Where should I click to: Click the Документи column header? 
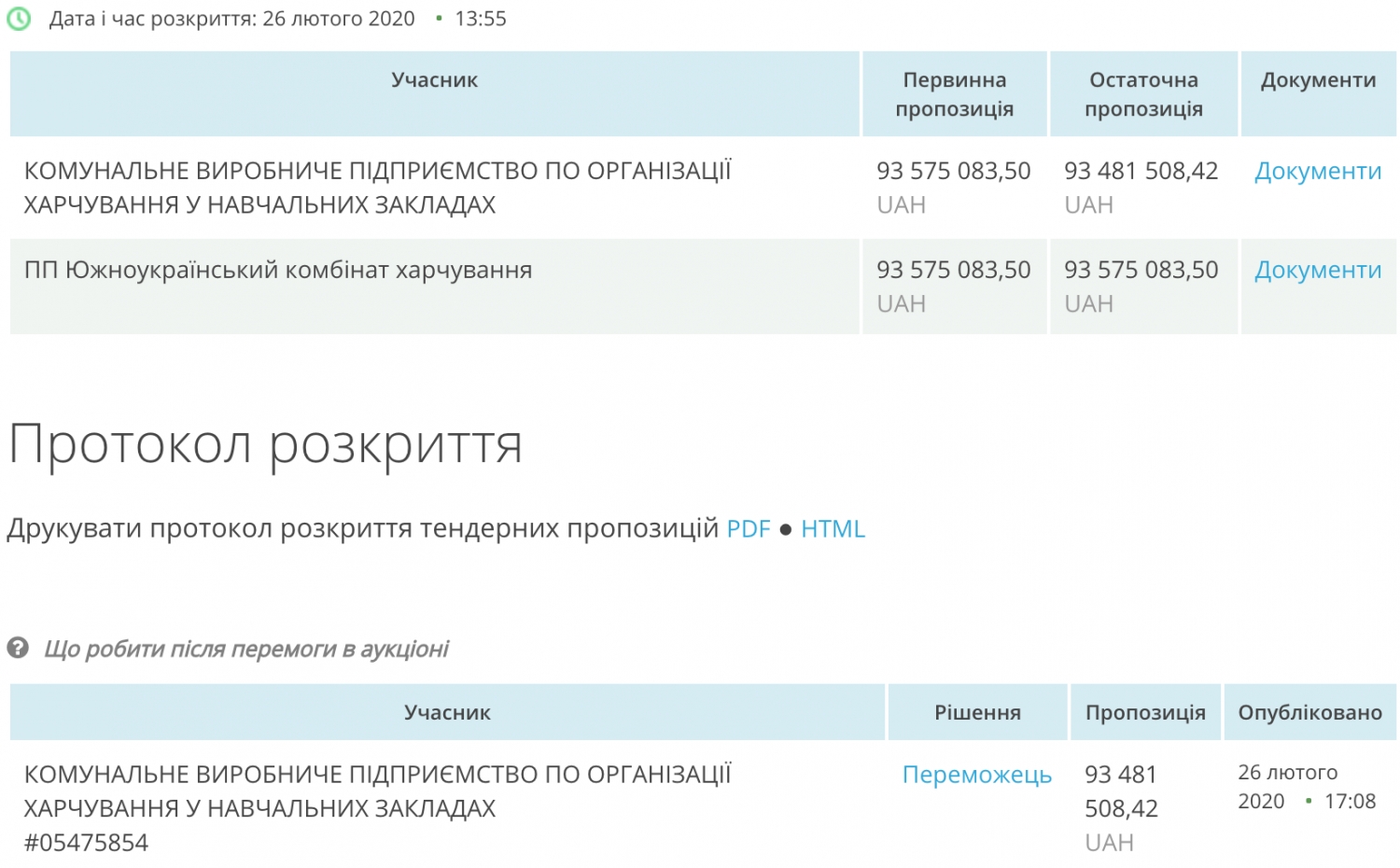pyautogui.click(x=1318, y=80)
